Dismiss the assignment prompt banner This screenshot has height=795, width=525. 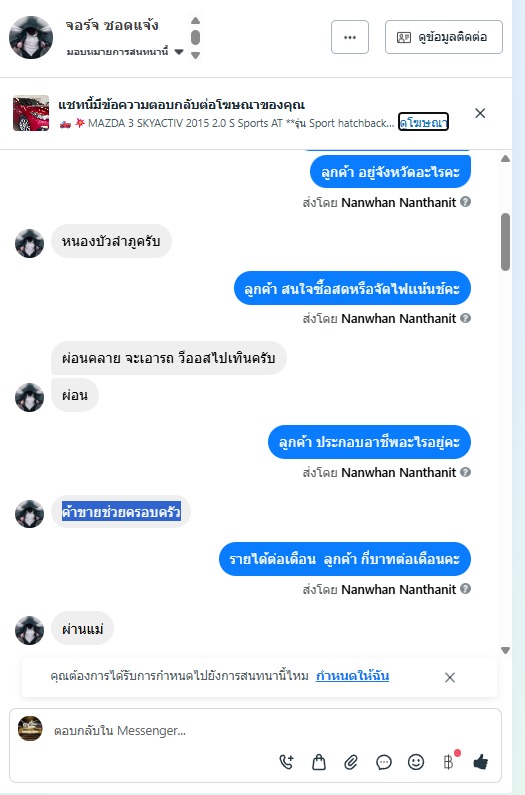tap(449, 677)
